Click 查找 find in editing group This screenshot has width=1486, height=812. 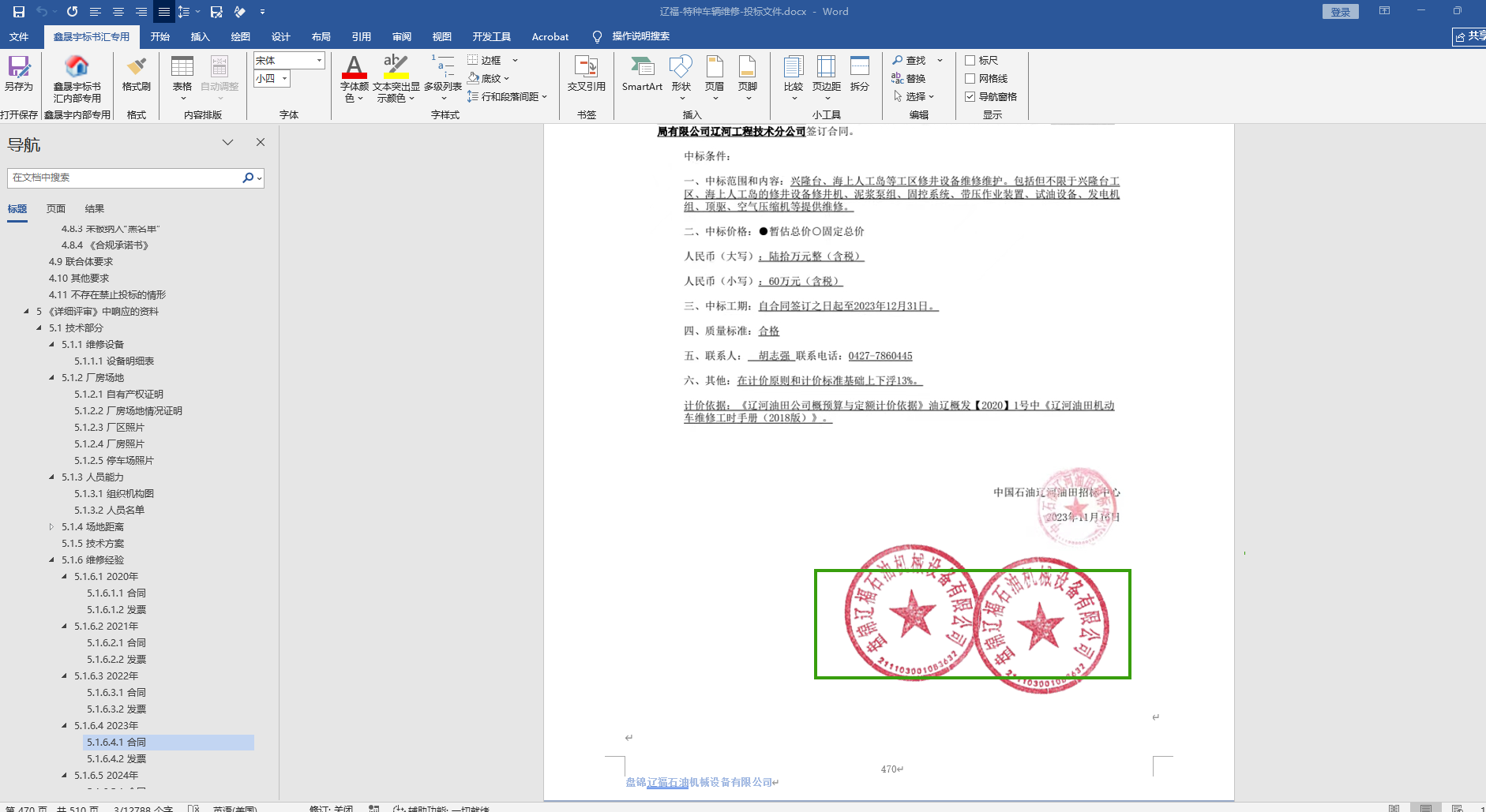tap(909, 60)
